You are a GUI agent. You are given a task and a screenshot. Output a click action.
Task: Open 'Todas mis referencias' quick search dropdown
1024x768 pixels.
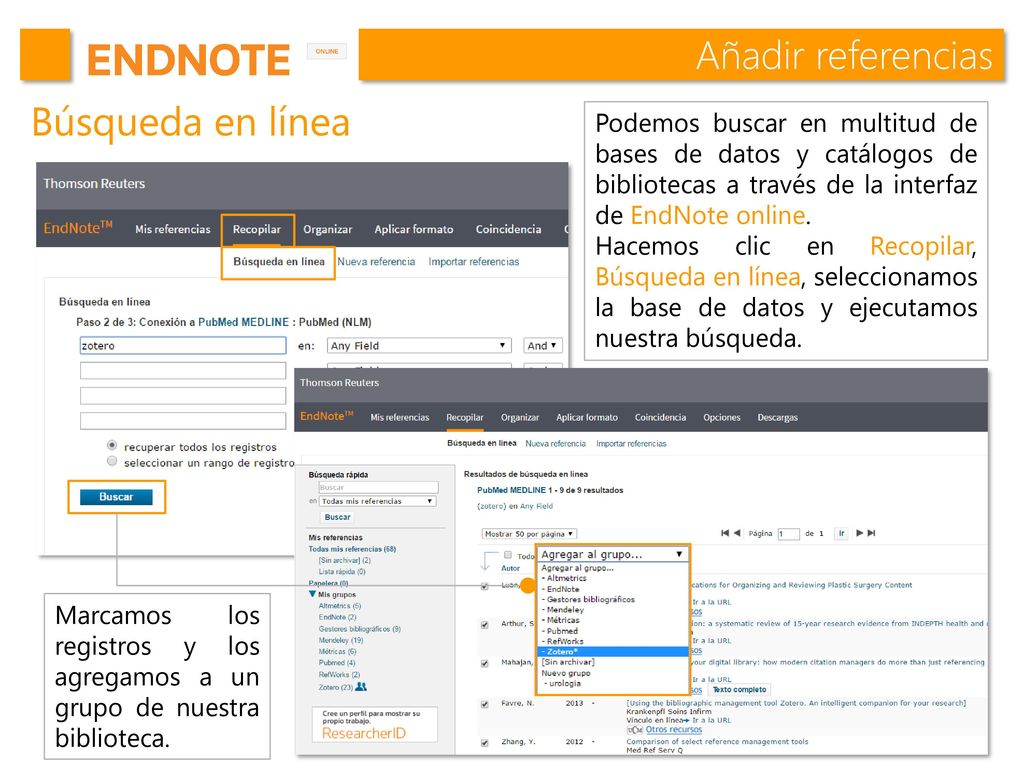pos(377,501)
